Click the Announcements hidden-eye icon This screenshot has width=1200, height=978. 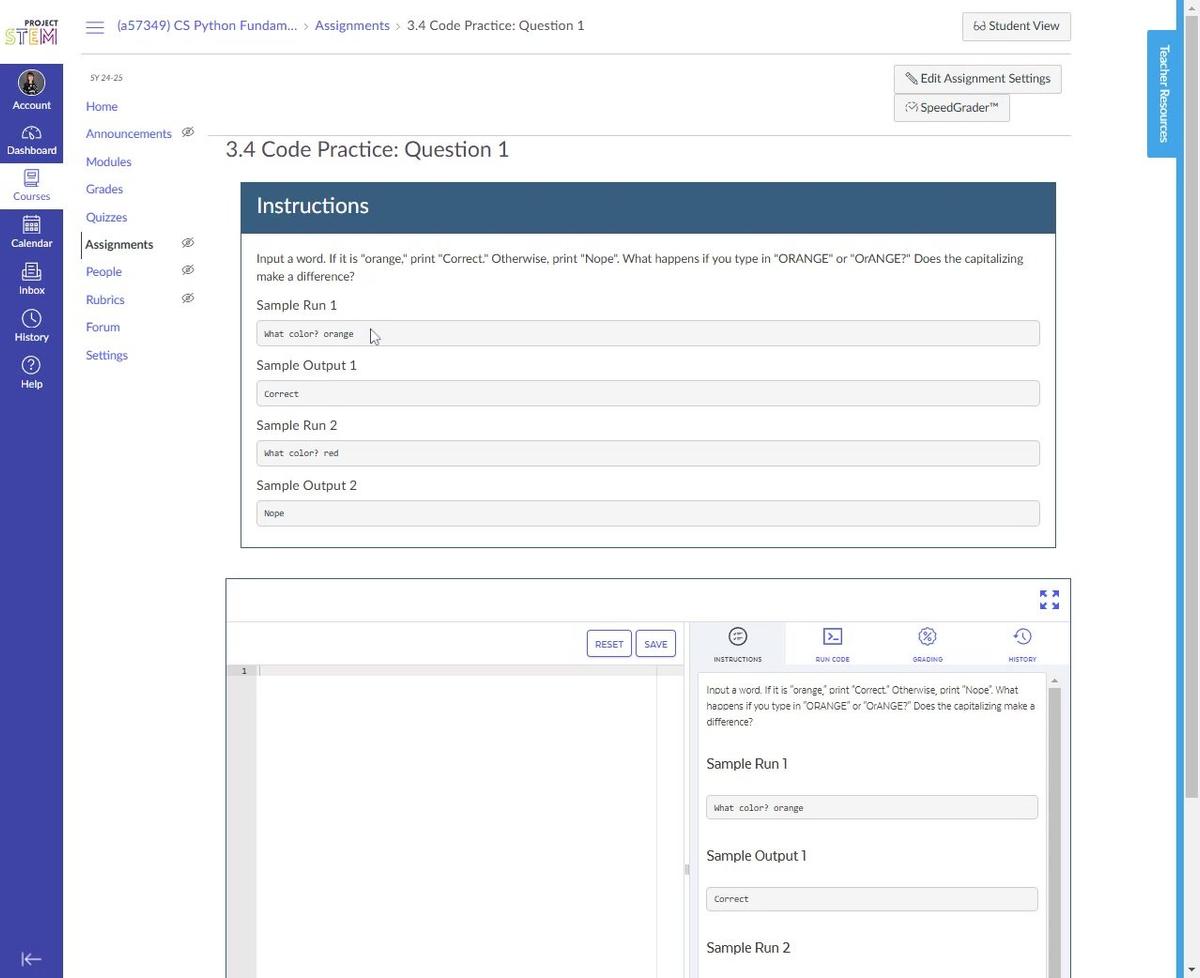click(x=187, y=132)
